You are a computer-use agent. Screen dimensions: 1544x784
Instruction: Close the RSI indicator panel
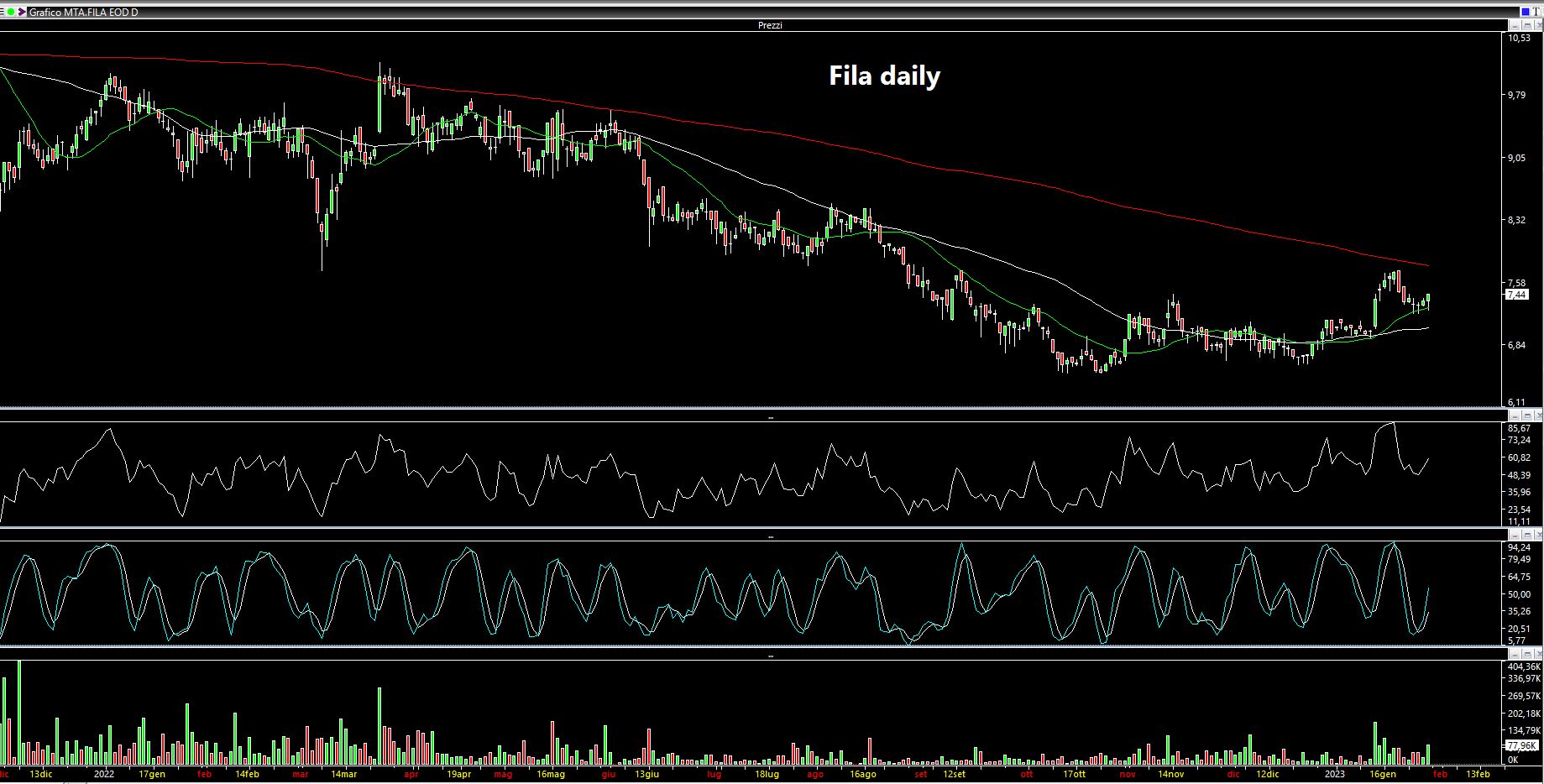[1537, 416]
